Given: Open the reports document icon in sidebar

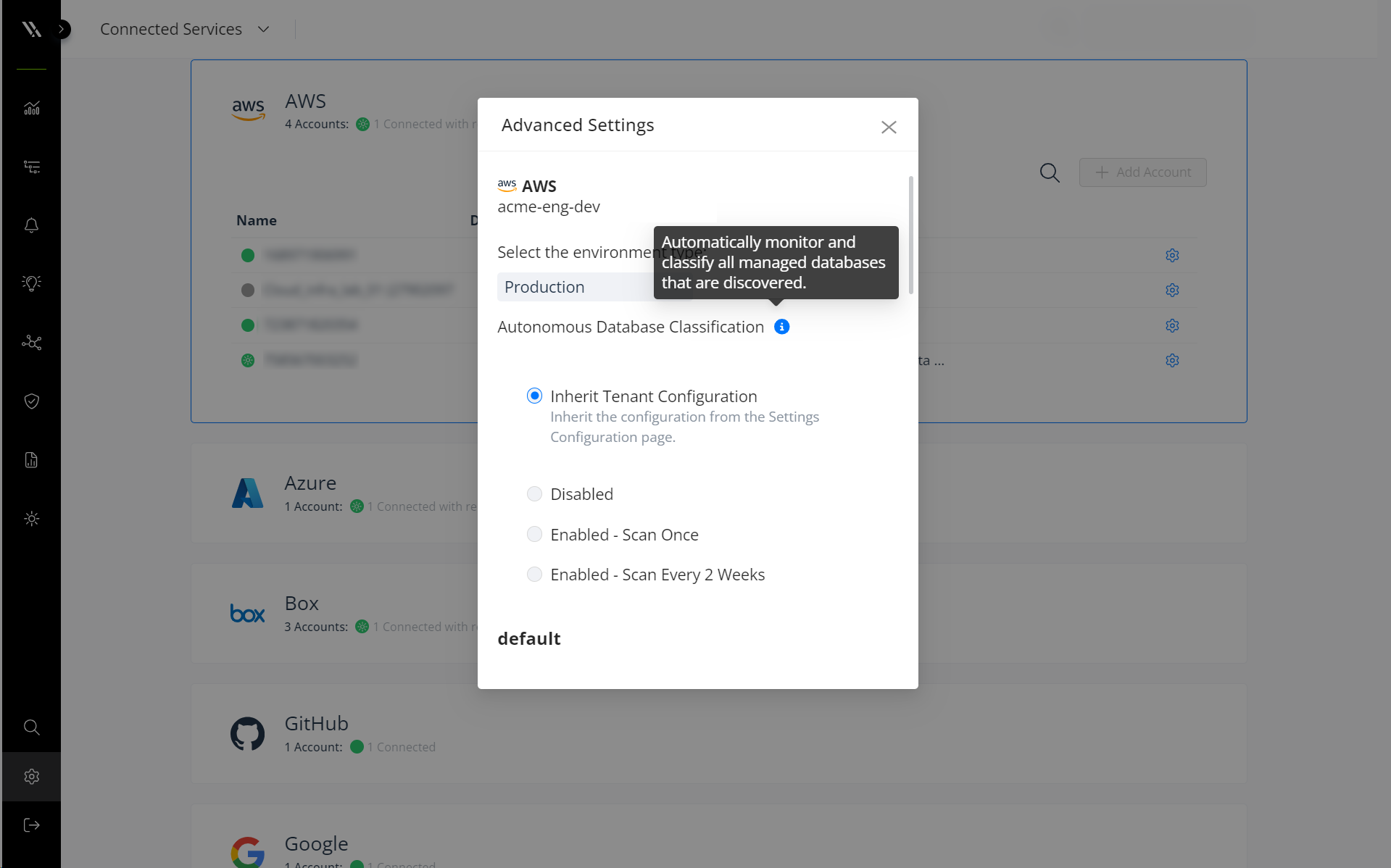Looking at the screenshot, I should tap(31, 459).
